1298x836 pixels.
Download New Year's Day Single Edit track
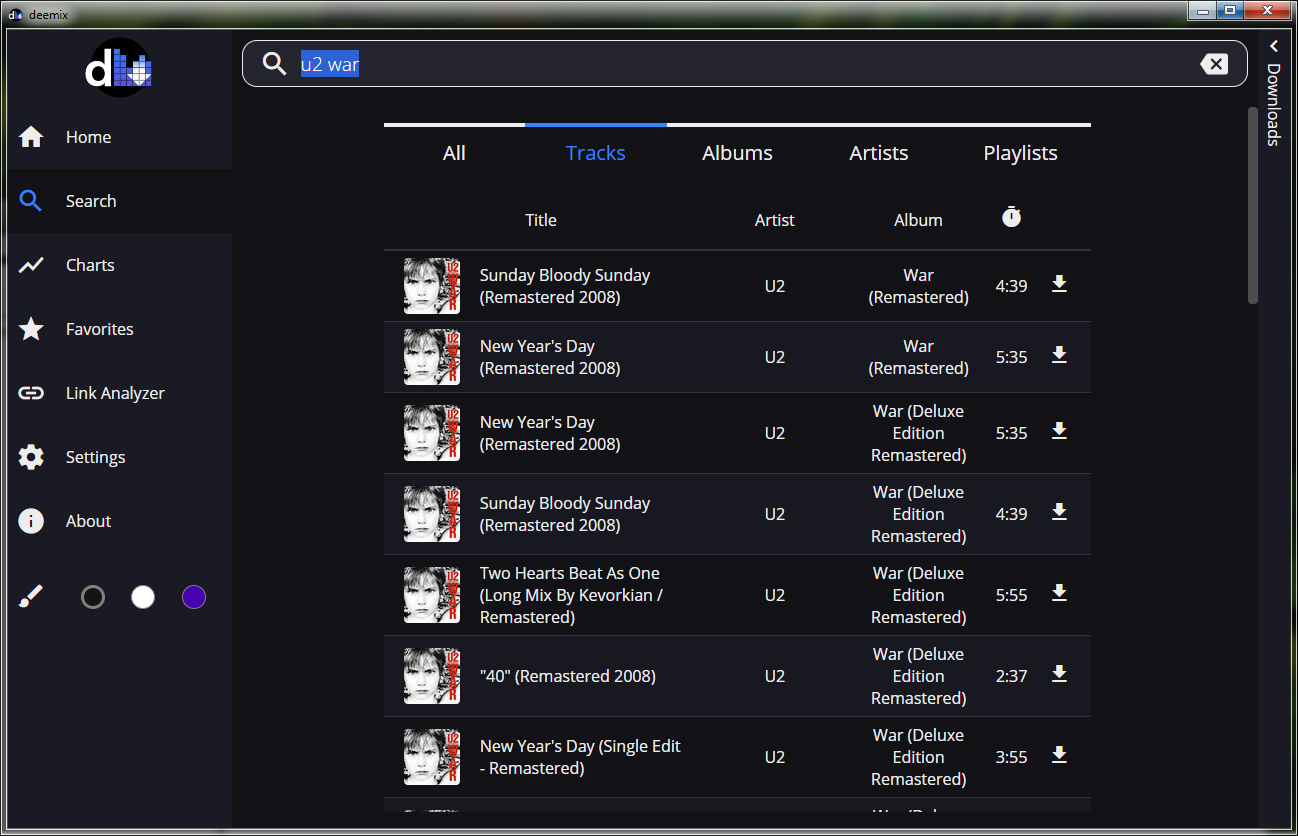(1059, 756)
